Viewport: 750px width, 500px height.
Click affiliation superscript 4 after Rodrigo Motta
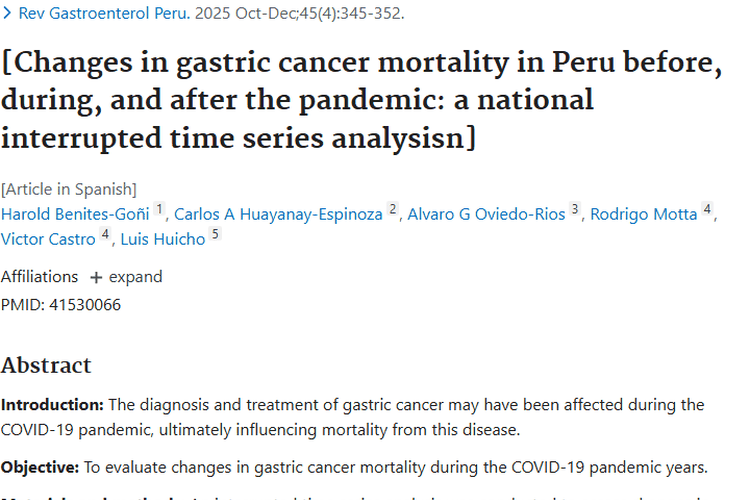click(x=707, y=210)
